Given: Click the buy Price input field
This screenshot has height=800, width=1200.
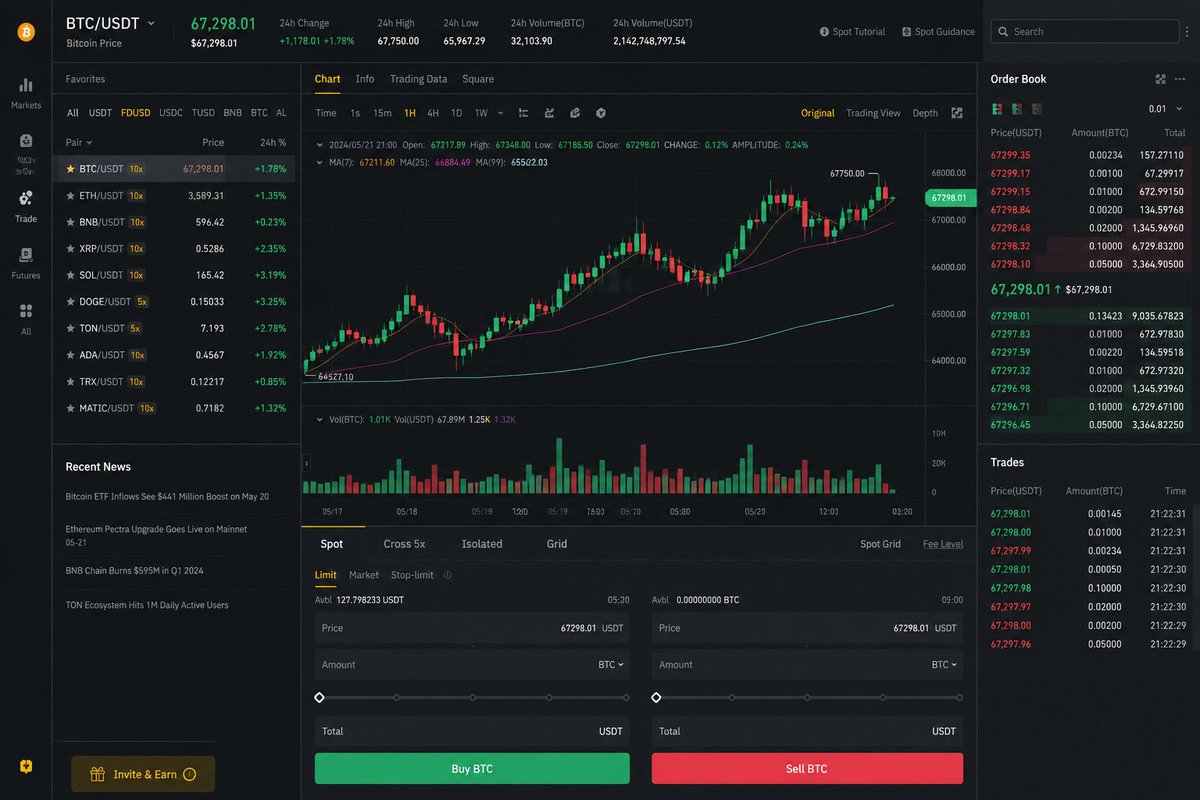Looking at the screenshot, I should [x=472, y=628].
